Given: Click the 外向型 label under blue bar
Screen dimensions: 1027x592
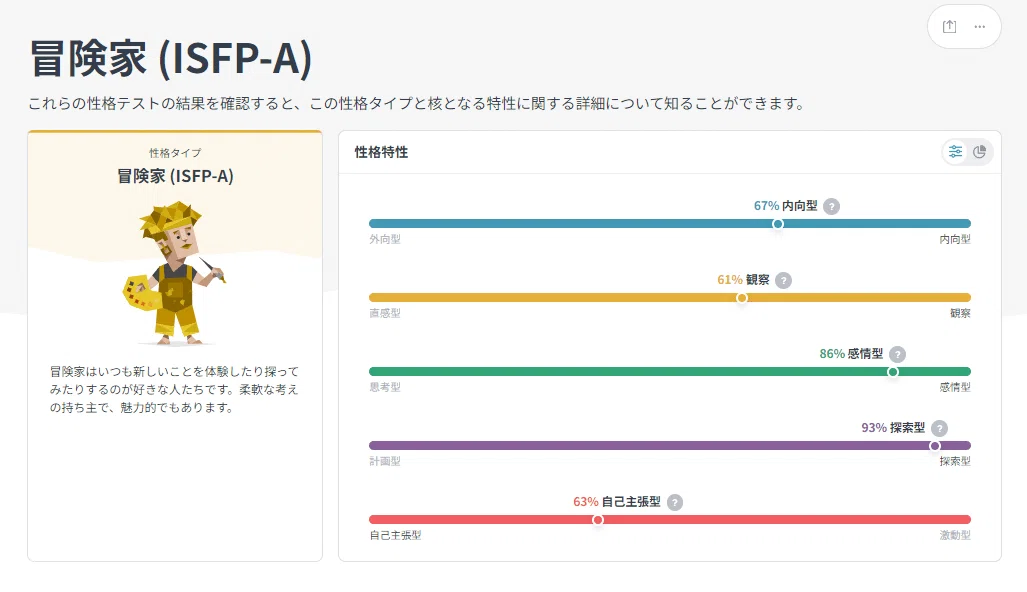Looking at the screenshot, I should [x=384, y=239].
